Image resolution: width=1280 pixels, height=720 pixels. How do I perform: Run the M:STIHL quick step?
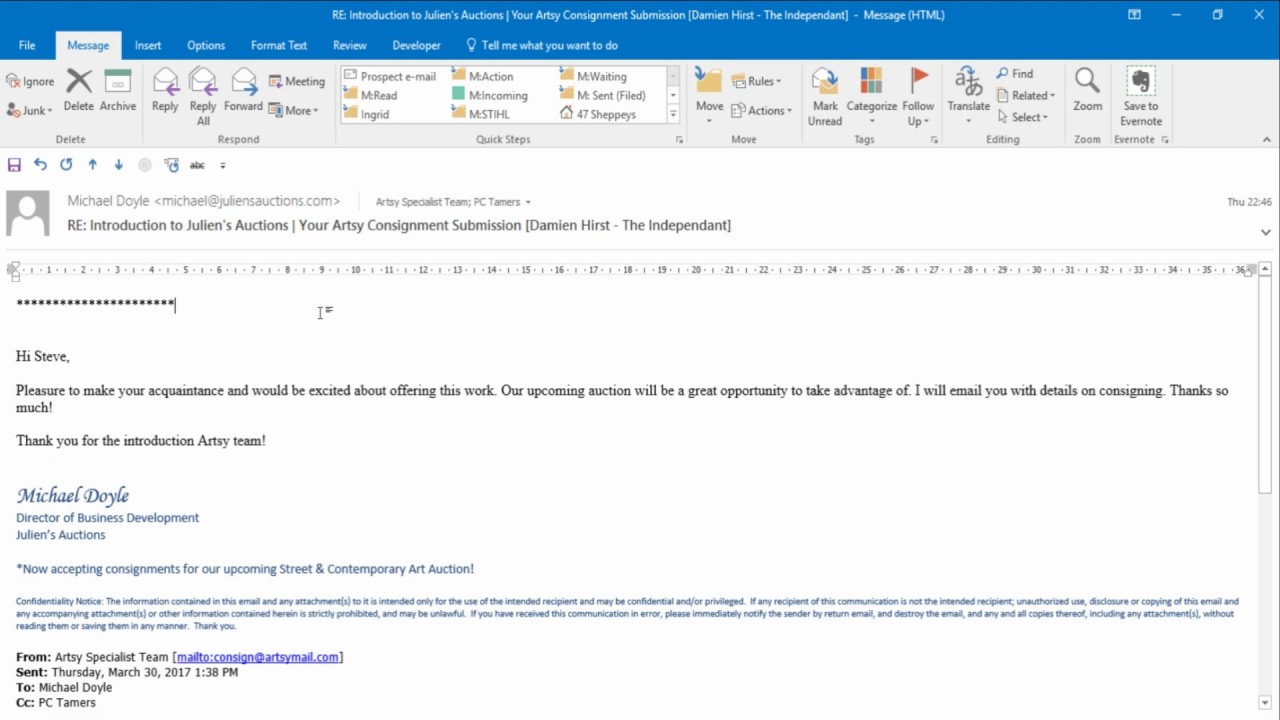[x=481, y=114]
